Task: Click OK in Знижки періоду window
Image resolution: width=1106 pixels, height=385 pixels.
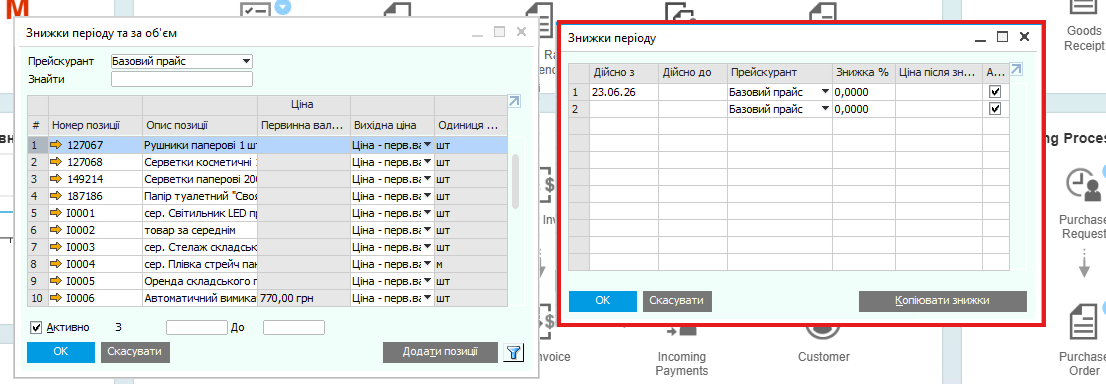Action: (602, 300)
